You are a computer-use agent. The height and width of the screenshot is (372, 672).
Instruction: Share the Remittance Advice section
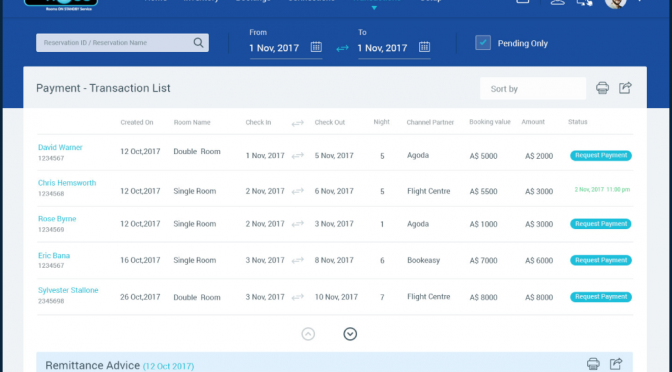[616, 363]
